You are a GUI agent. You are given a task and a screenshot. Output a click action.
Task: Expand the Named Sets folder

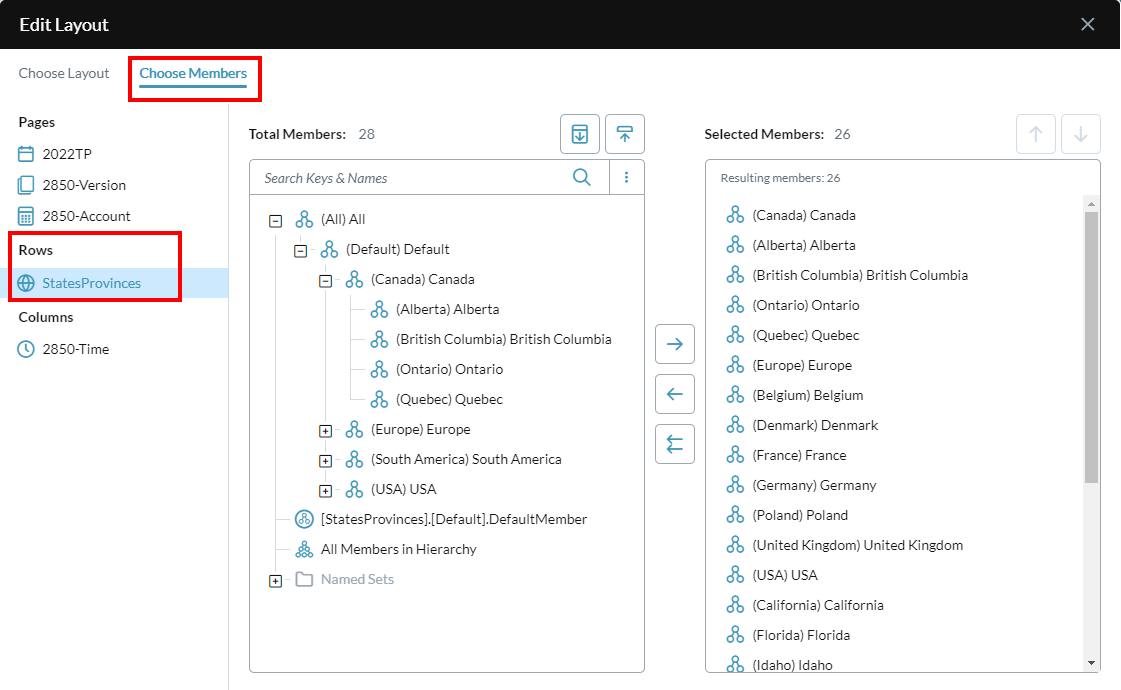[275, 581]
